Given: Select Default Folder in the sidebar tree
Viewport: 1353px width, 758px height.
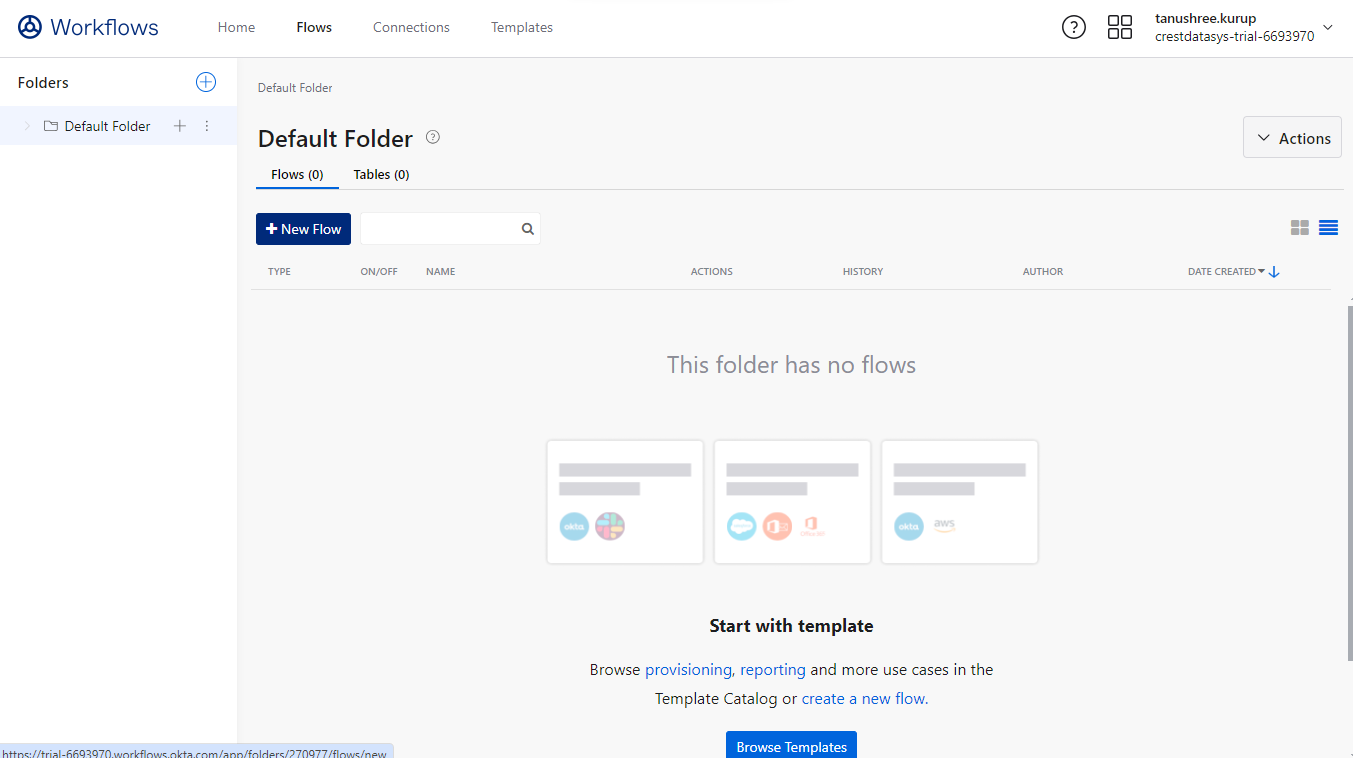Looking at the screenshot, I should 118,126.
